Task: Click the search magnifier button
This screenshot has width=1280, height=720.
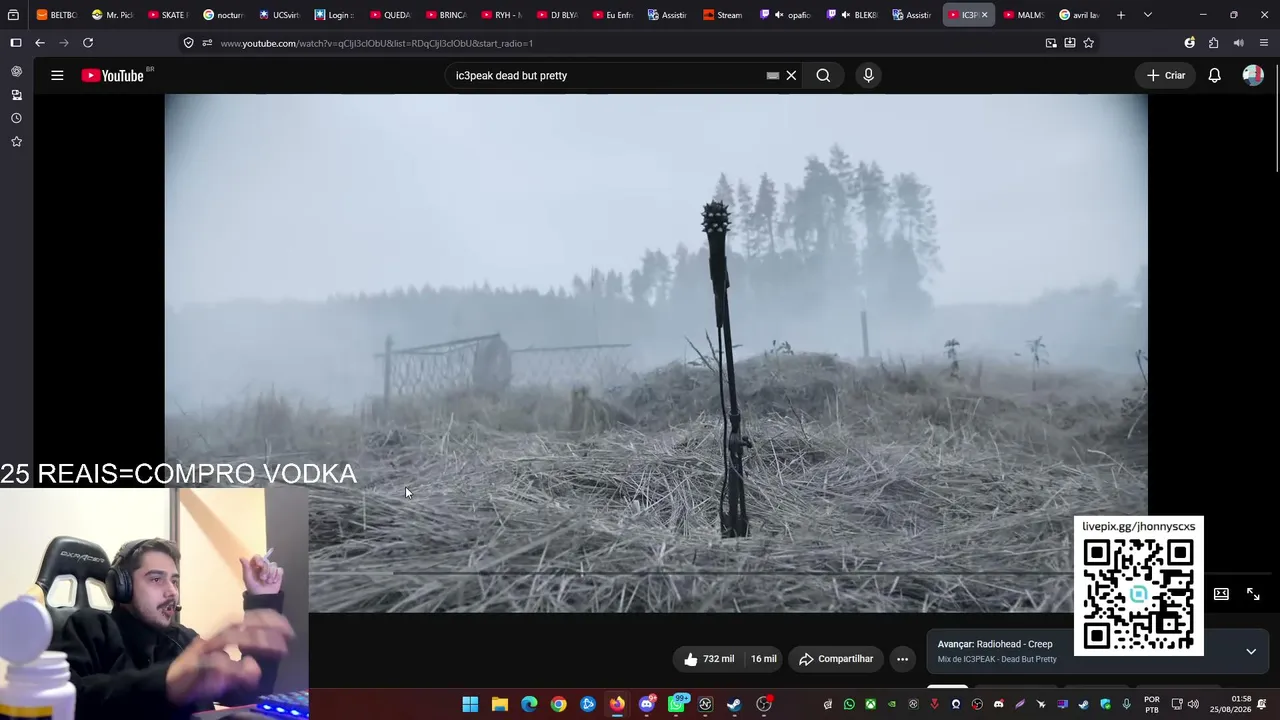Action: point(823,75)
